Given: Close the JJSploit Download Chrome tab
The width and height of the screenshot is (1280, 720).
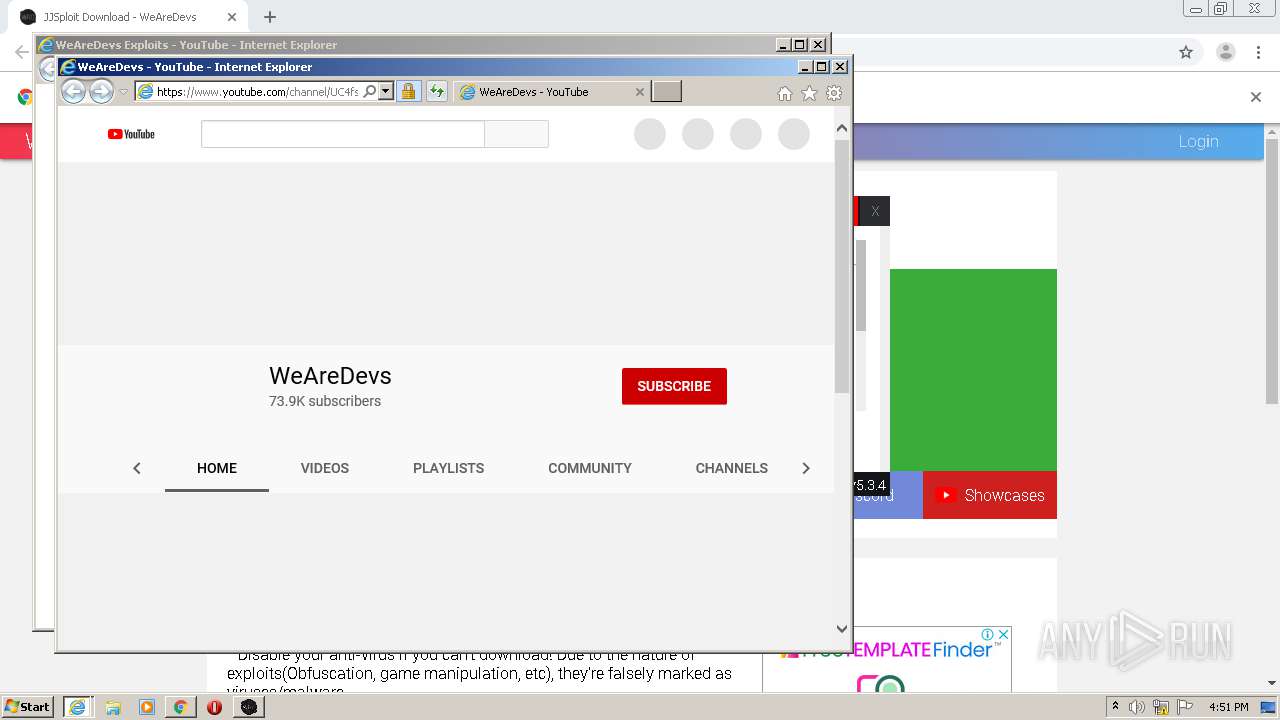Looking at the screenshot, I should (231, 17).
